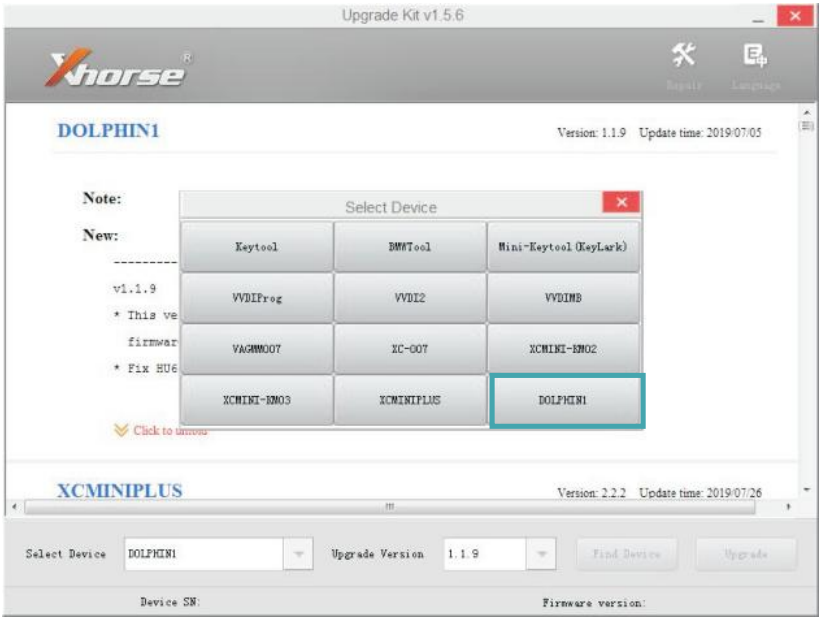Select the XCMINI-EM03 device button
Image resolution: width=823 pixels, height=621 pixels.
pos(257,400)
